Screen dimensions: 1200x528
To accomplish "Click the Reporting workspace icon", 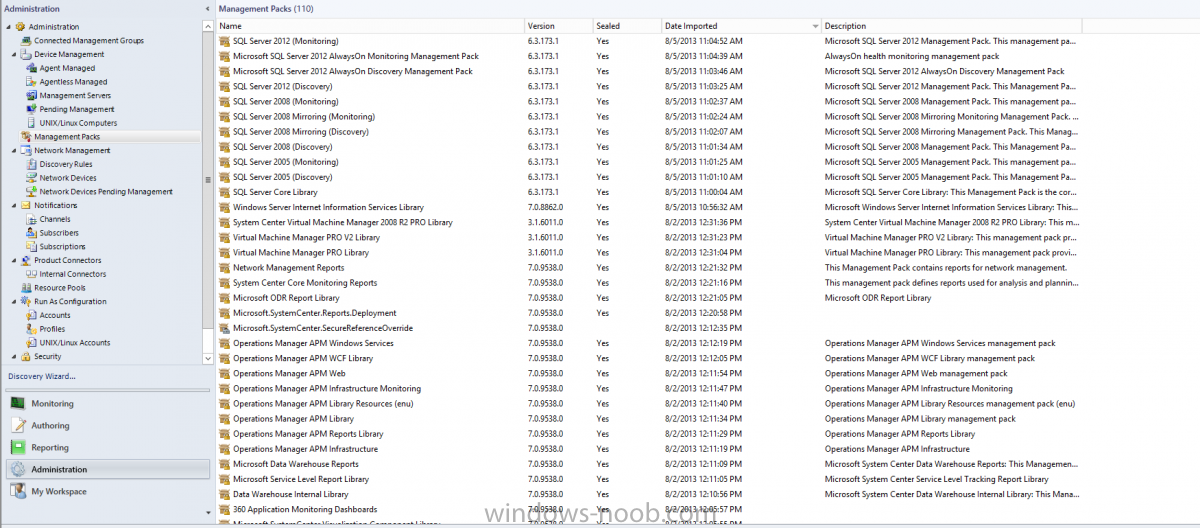I will (18, 448).
